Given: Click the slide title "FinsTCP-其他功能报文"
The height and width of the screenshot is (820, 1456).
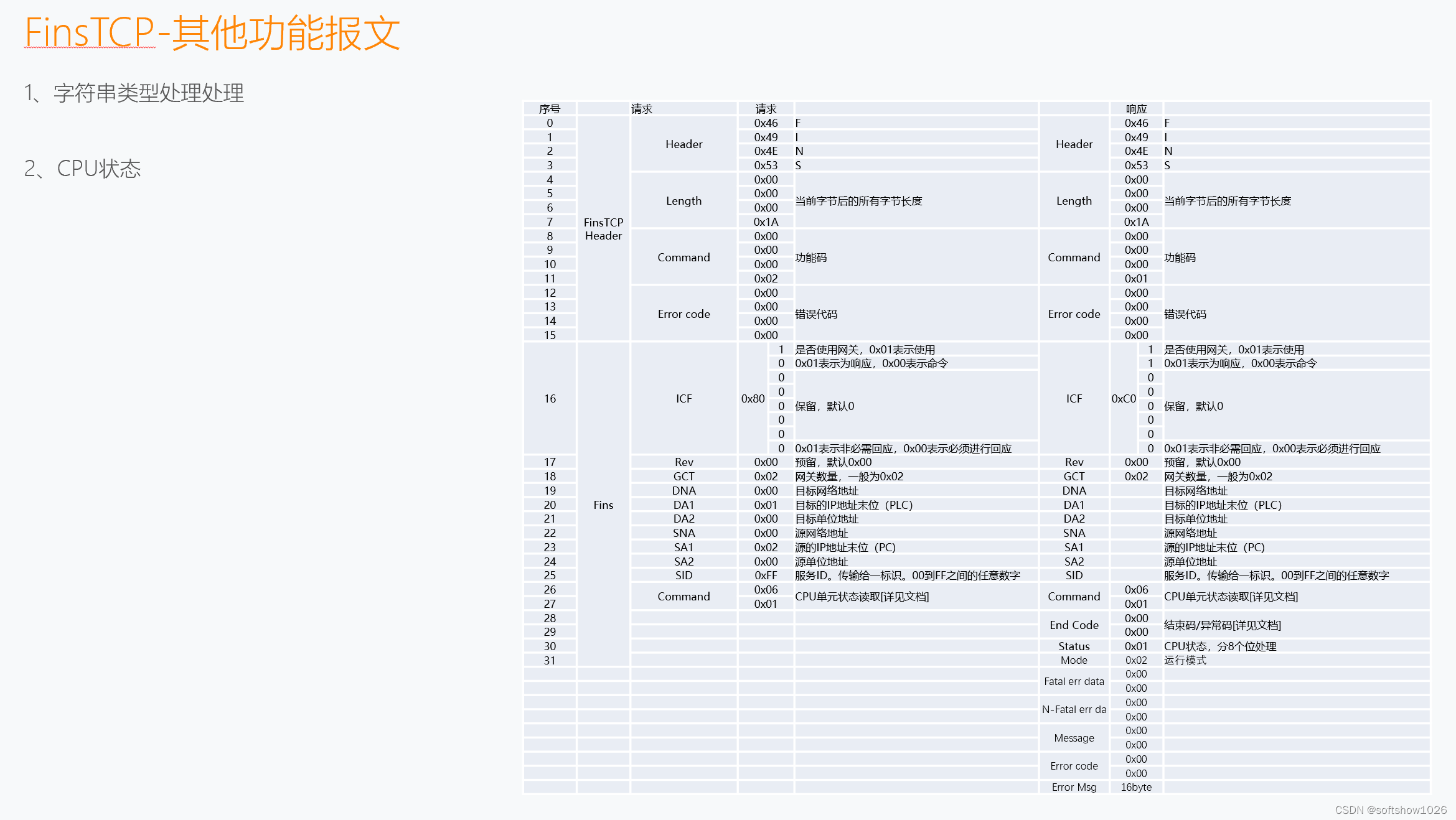Looking at the screenshot, I should [x=212, y=33].
